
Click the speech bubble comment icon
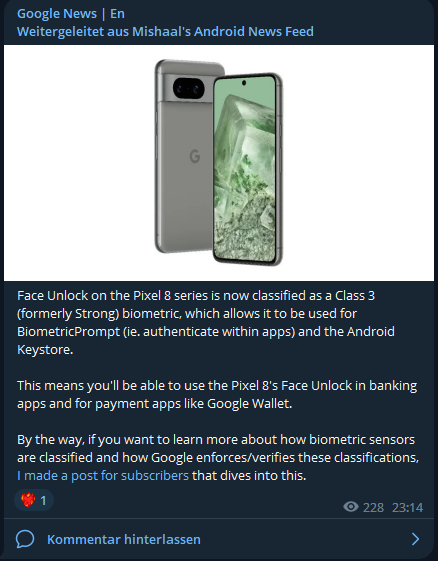pos(25,539)
